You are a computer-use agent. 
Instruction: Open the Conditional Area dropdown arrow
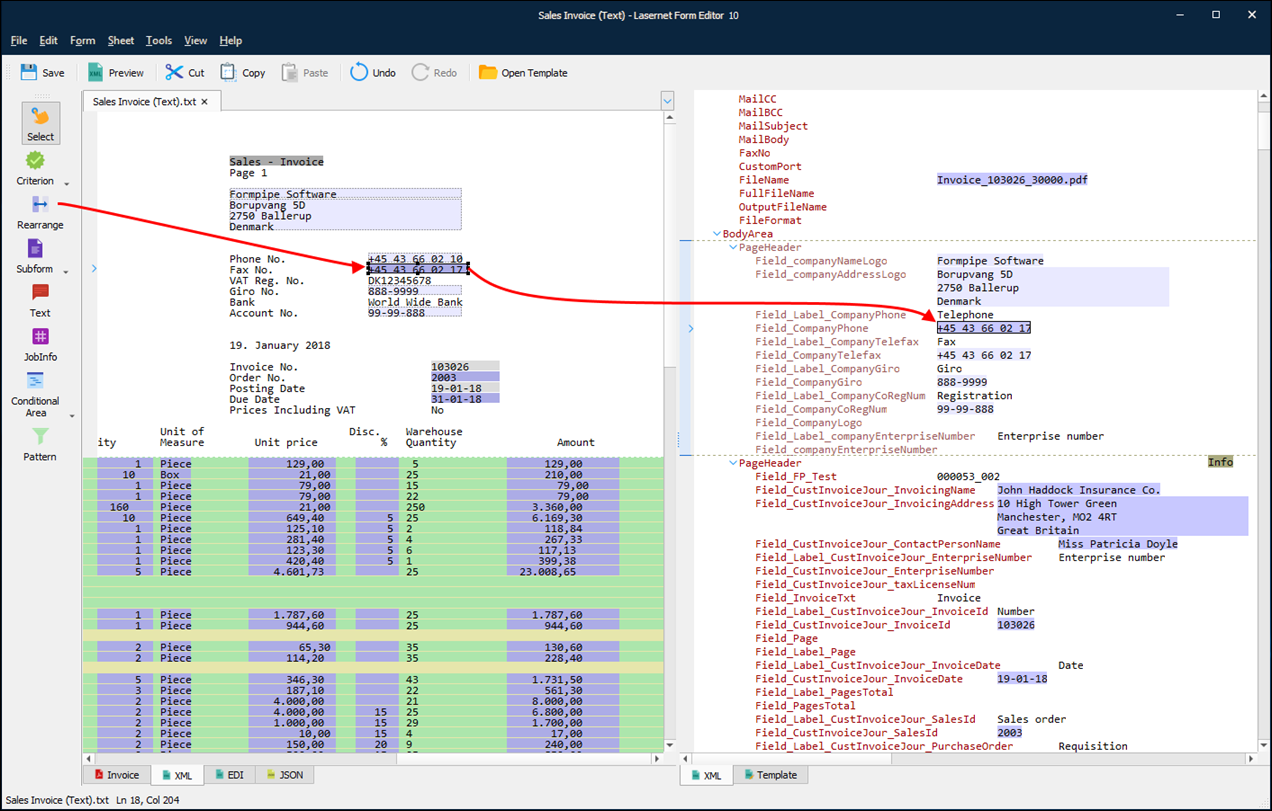[x=72, y=416]
